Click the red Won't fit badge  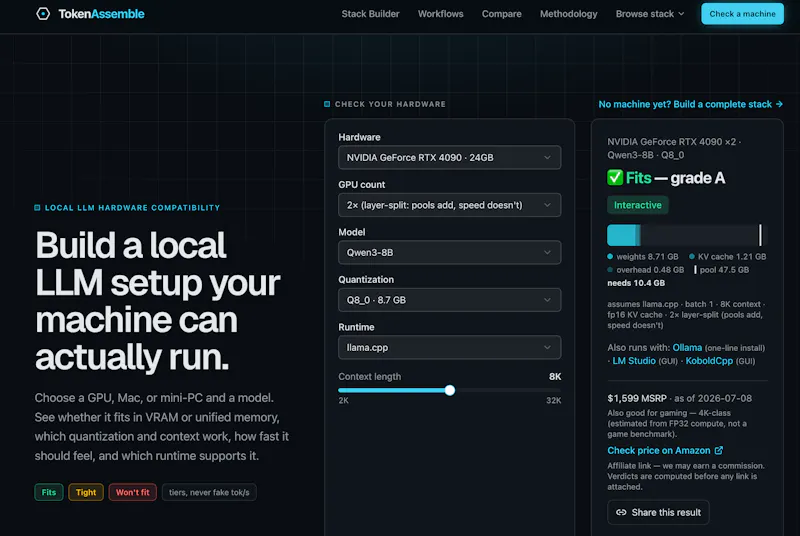133,492
